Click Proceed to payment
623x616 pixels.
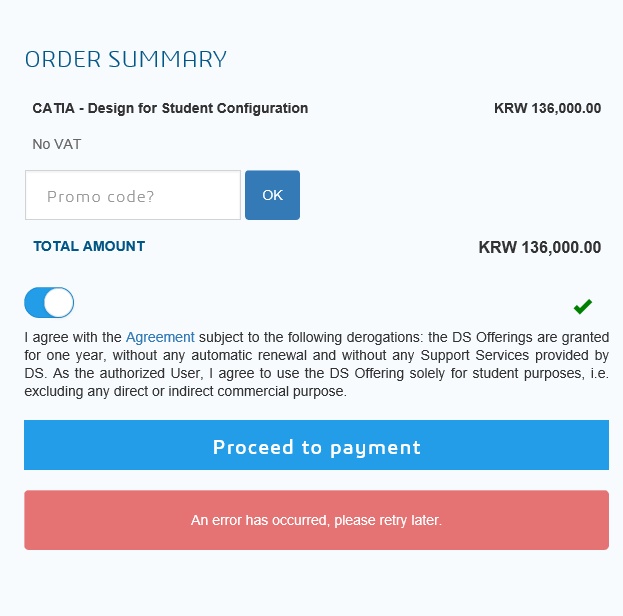click(316, 446)
